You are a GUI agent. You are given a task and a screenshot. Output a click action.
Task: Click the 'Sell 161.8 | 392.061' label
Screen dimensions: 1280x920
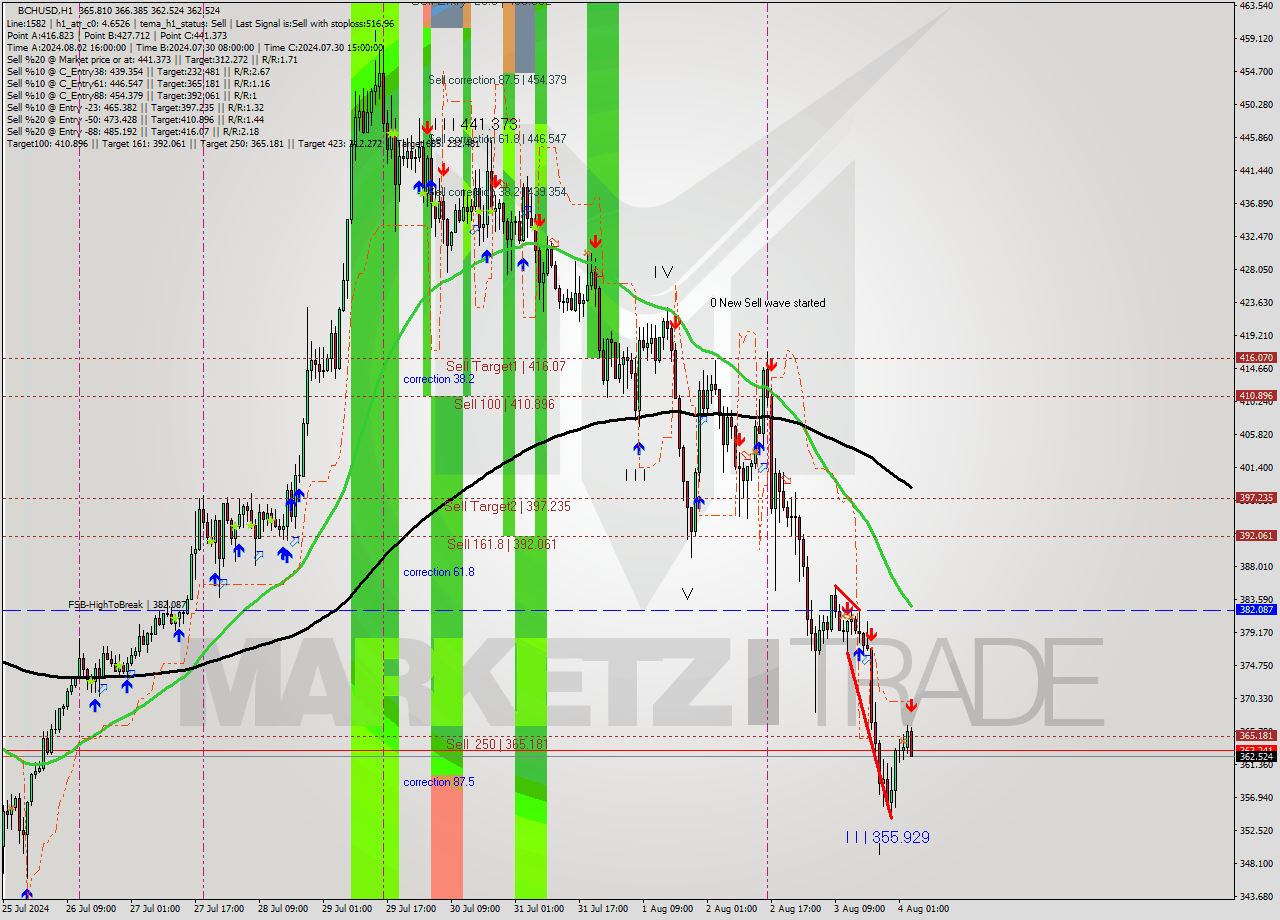click(x=502, y=544)
